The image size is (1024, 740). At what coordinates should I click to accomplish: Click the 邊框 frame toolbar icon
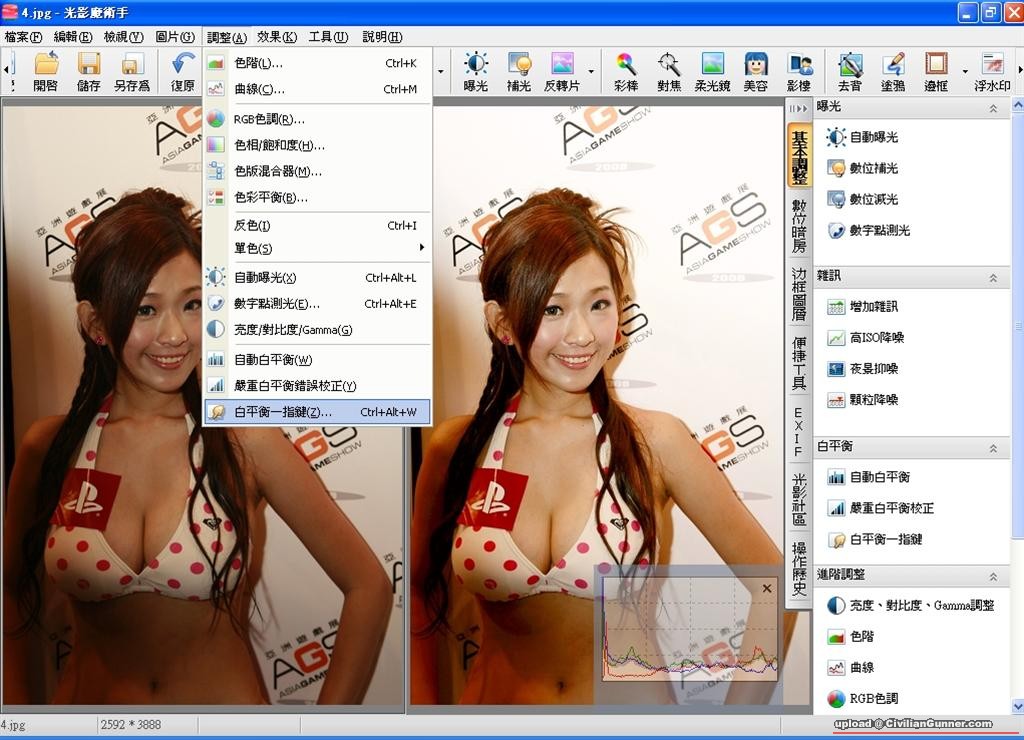935,71
